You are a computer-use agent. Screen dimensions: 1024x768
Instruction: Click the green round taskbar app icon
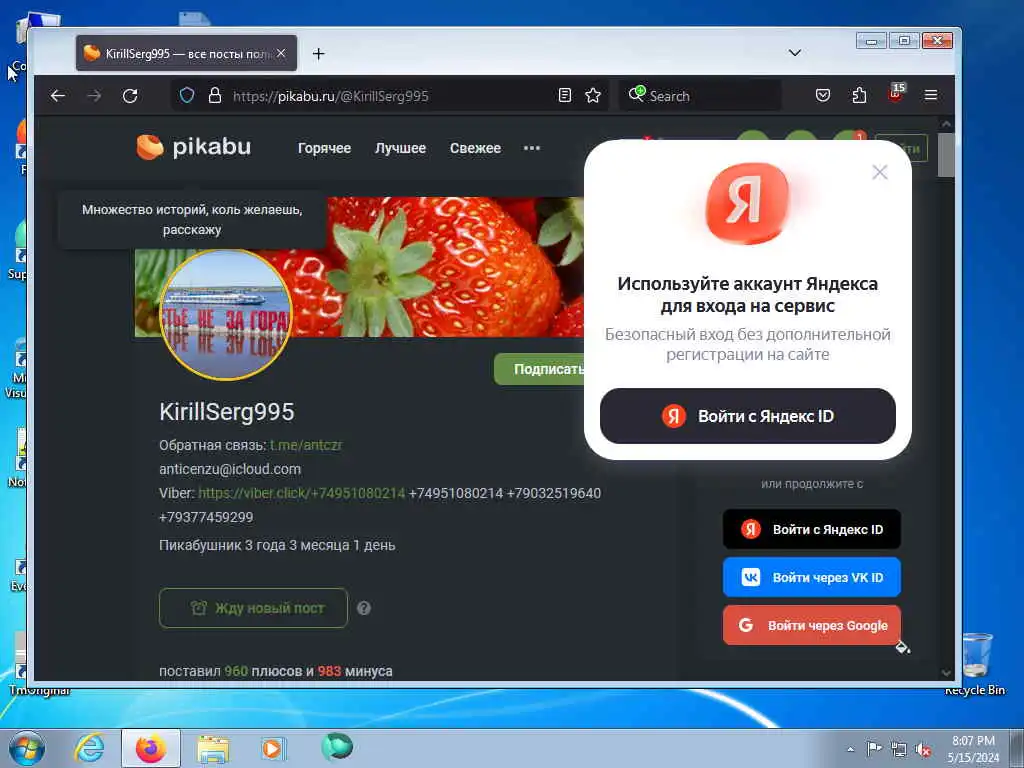pyautogui.click(x=337, y=747)
